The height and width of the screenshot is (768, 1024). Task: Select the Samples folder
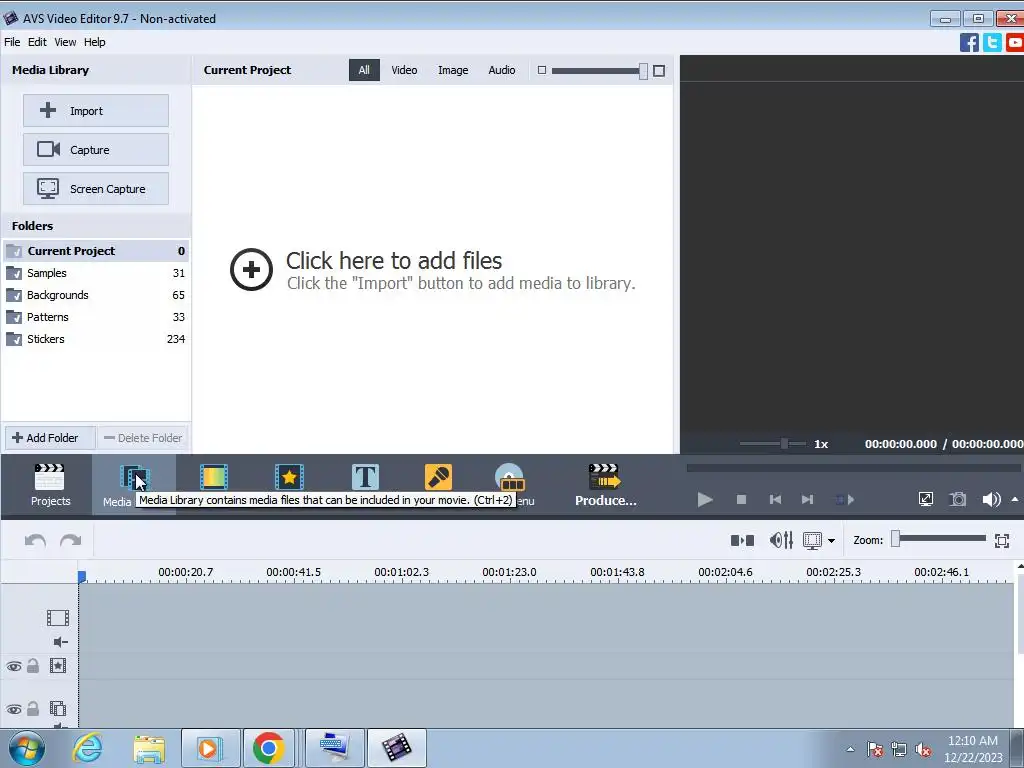(x=96, y=273)
